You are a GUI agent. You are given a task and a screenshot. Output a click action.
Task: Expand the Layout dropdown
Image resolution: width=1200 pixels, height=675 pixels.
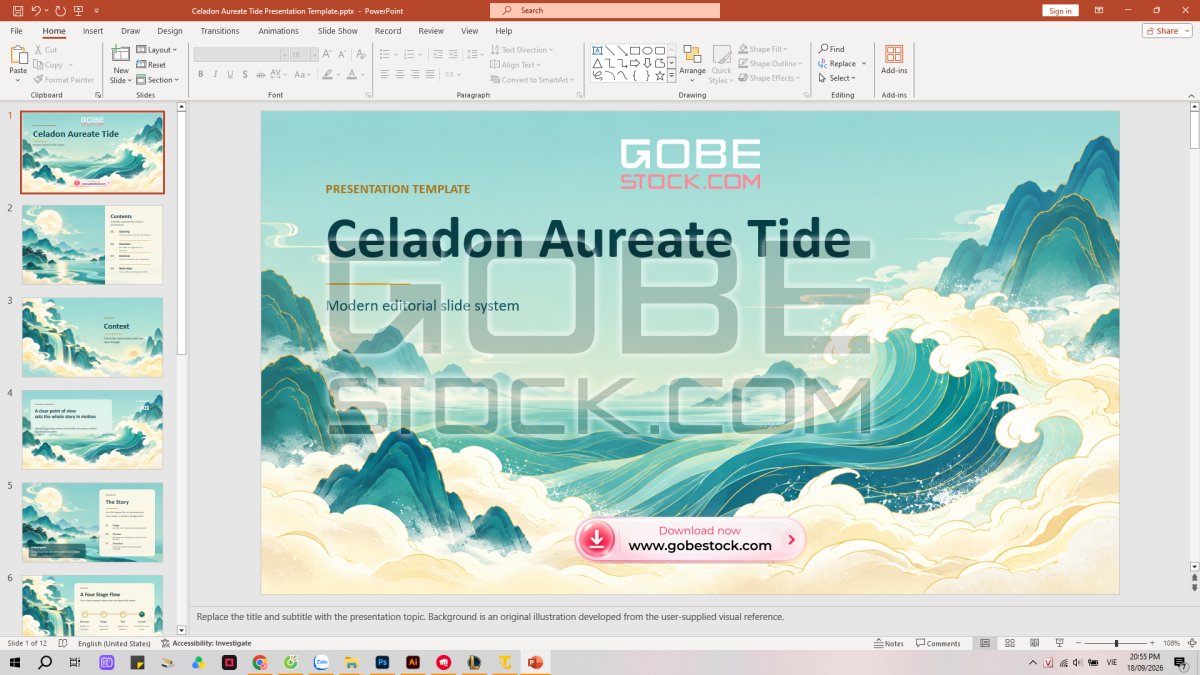(x=156, y=50)
